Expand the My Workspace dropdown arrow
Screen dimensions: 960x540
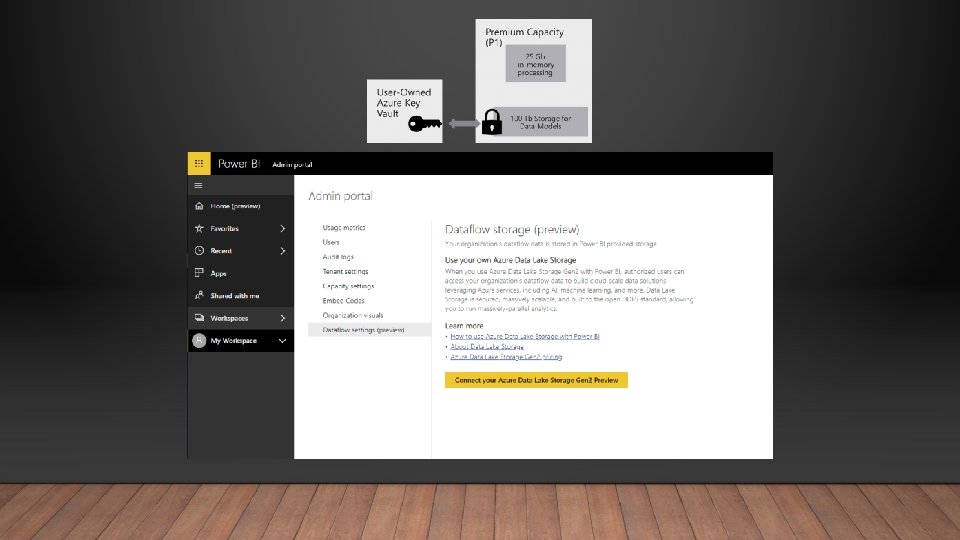(282, 340)
